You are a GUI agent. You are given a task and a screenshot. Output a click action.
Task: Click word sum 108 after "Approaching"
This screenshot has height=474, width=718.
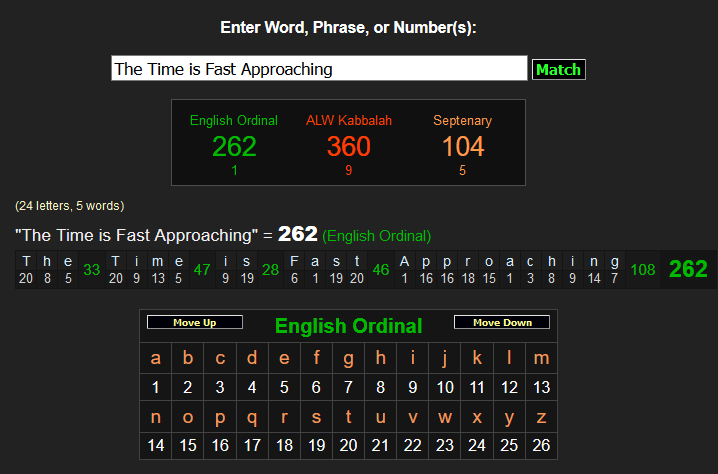point(642,270)
